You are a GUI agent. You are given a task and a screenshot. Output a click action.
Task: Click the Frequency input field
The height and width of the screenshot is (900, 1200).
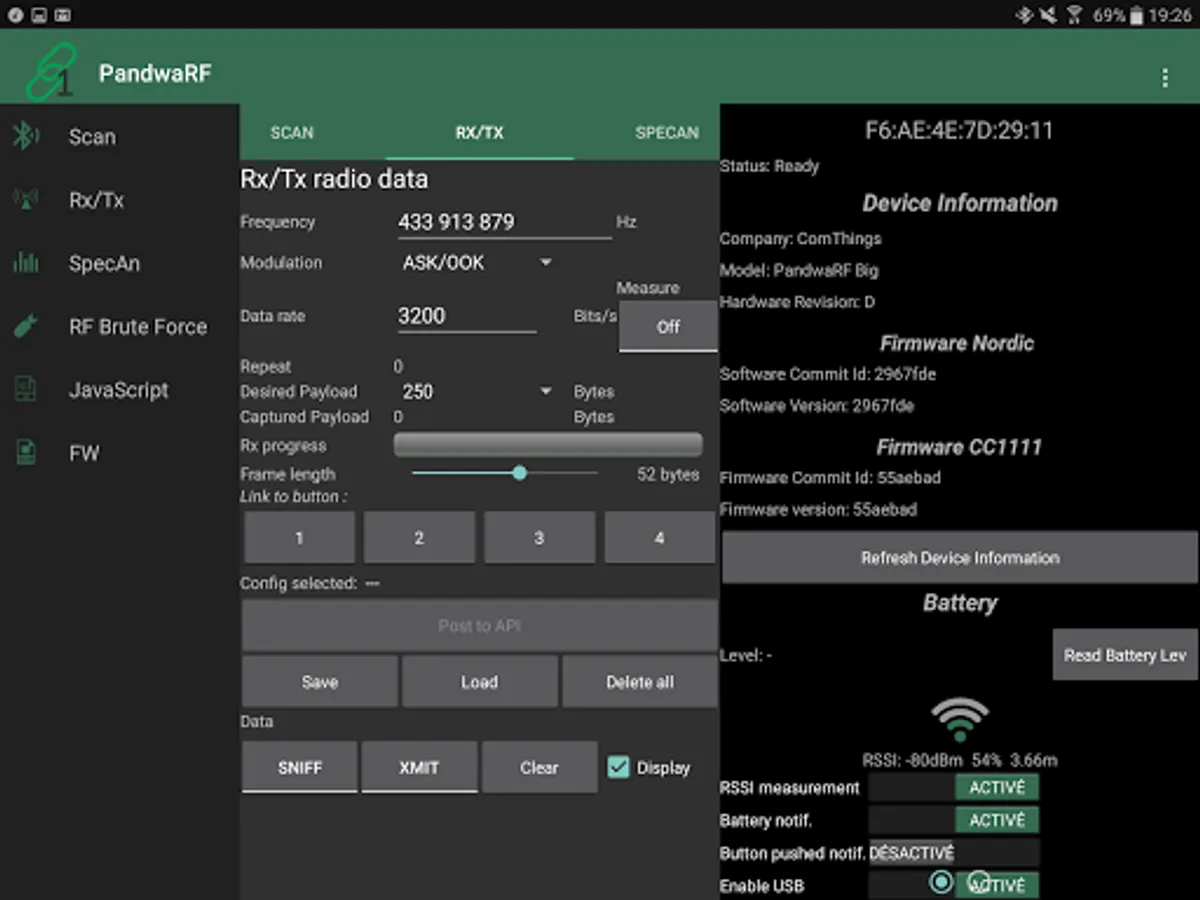coord(503,222)
